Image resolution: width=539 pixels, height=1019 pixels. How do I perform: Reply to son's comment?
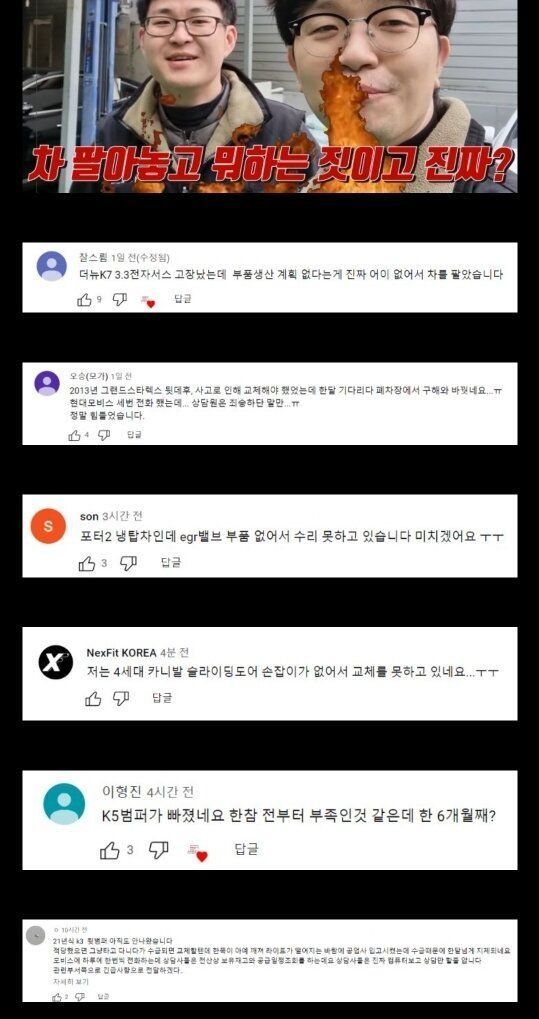click(x=170, y=562)
